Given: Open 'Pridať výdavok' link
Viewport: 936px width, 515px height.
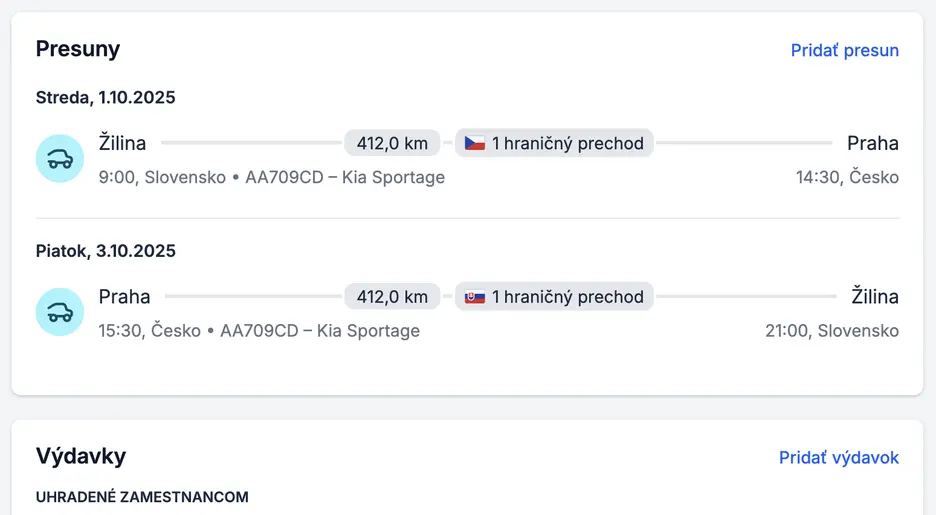Looking at the screenshot, I should (x=838, y=457).
